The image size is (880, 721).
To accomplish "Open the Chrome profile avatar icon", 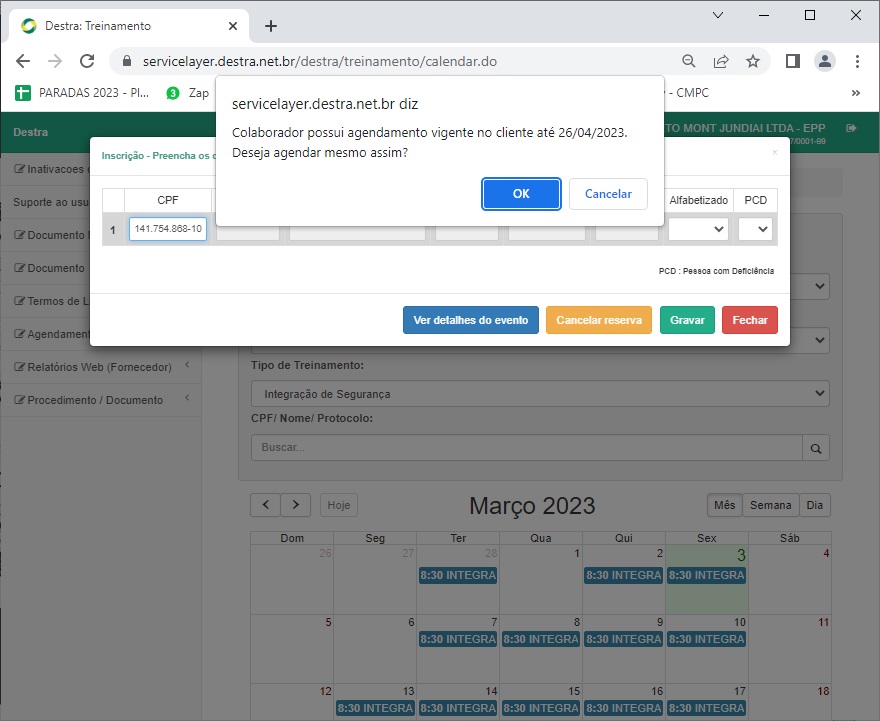I will (824, 61).
